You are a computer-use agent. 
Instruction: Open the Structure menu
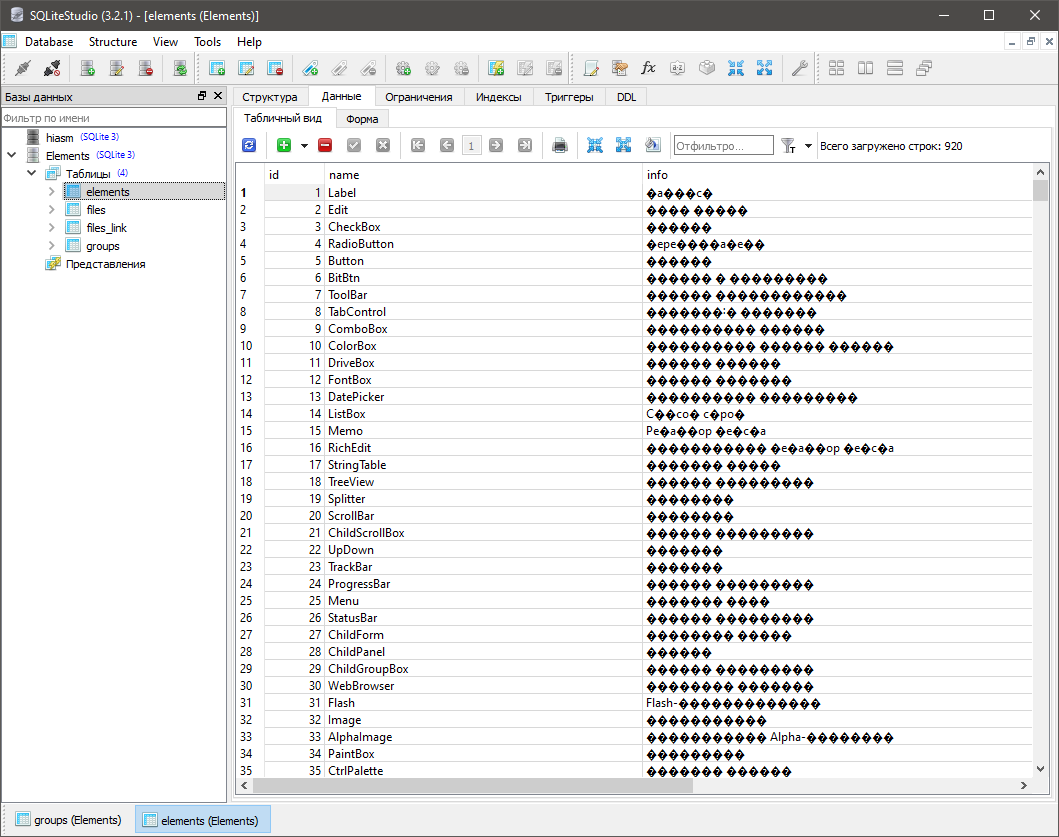point(113,42)
